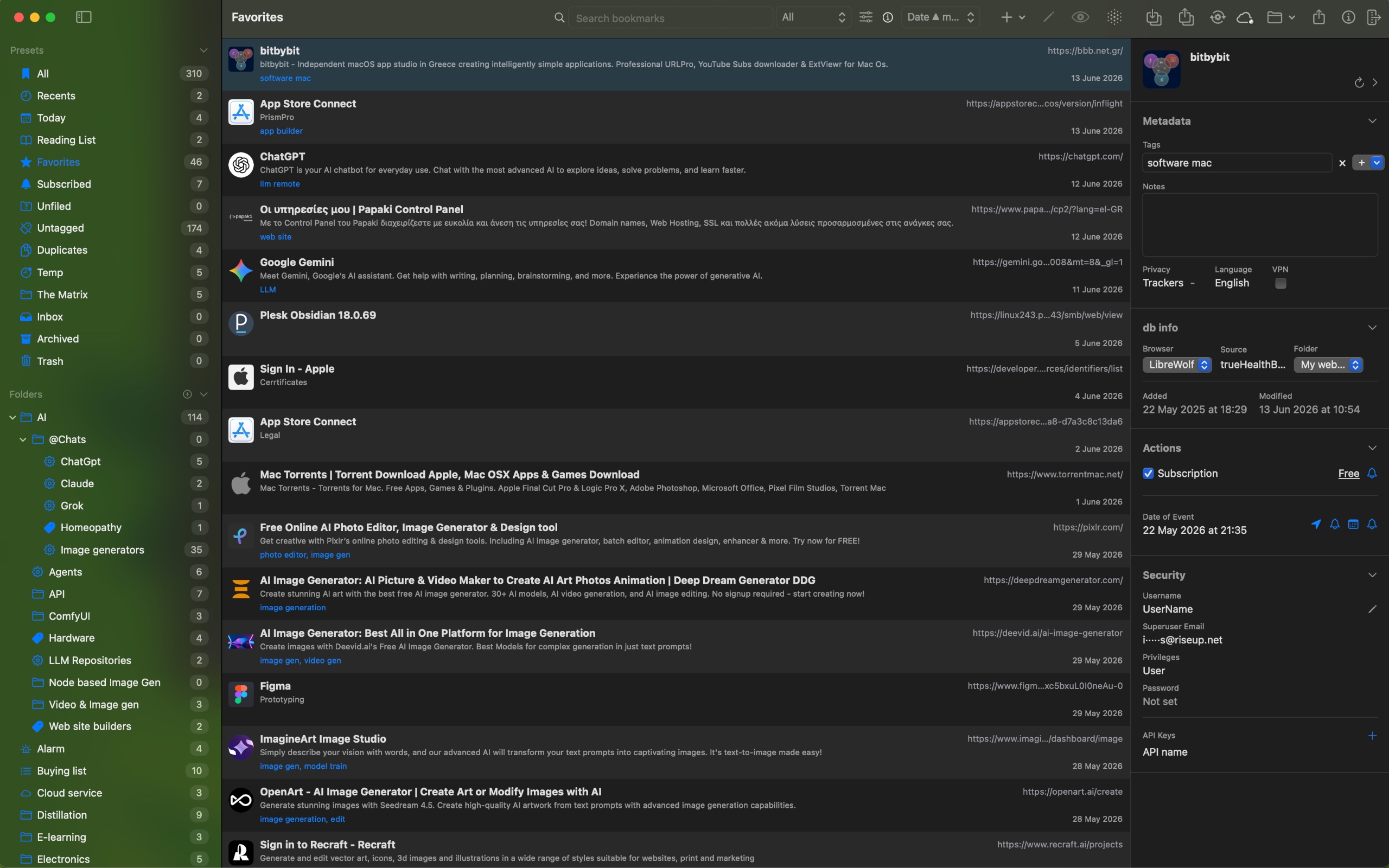
Task: Select the All preset
Action: tap(111, 73)
